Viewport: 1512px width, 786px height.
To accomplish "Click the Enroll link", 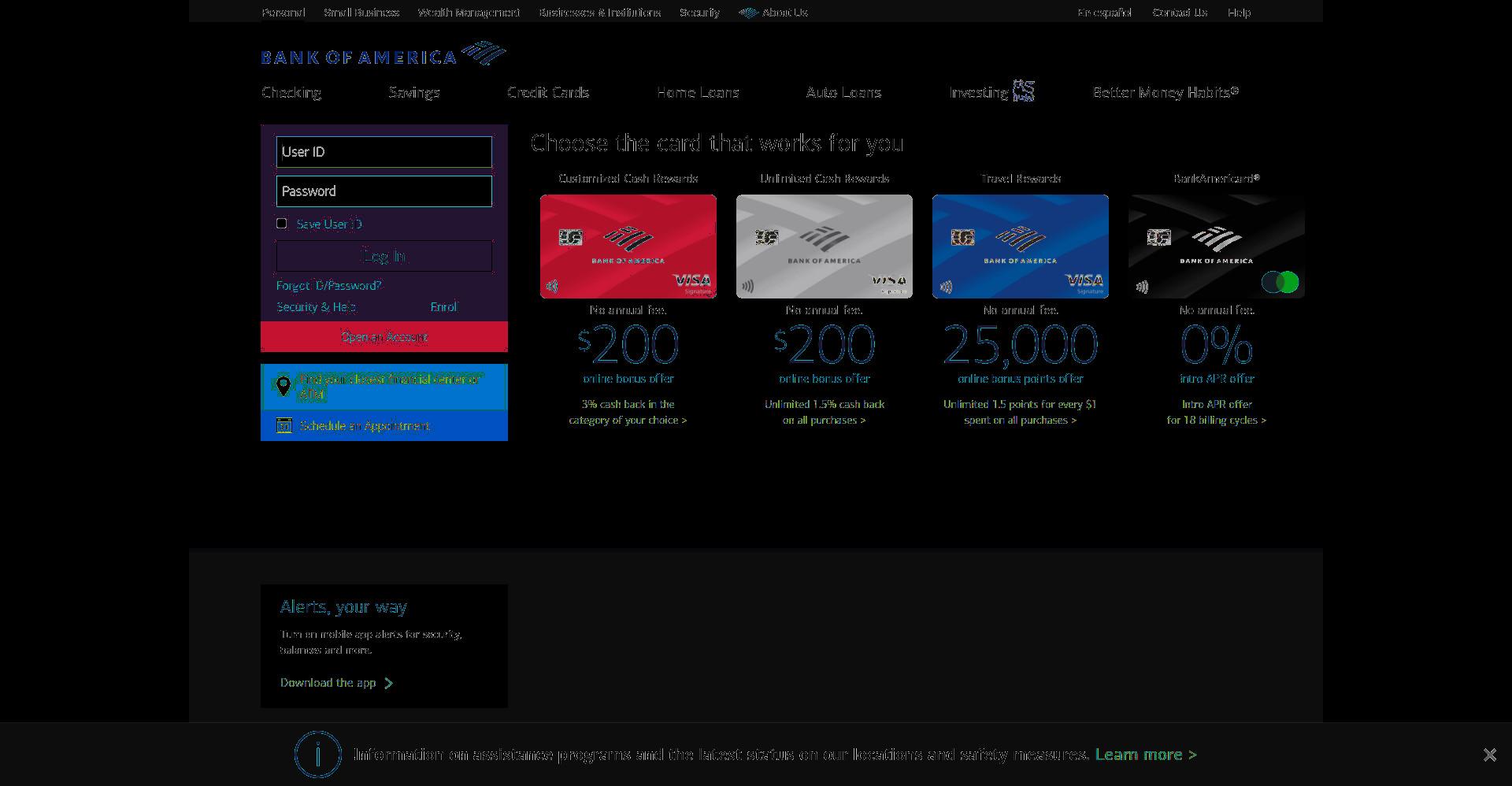I will pos(444,306).
